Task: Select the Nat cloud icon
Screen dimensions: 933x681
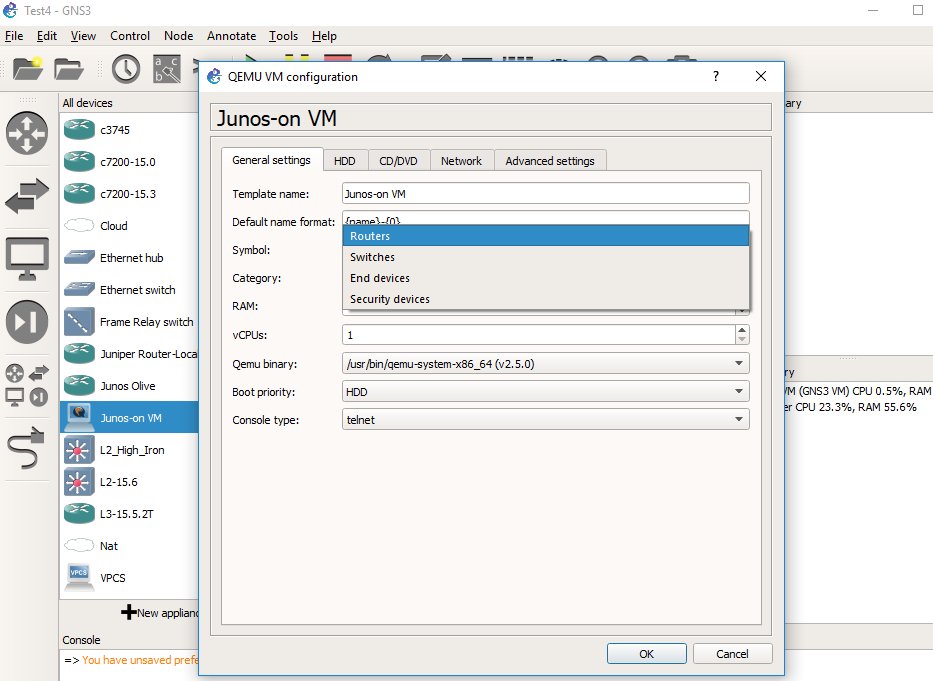Action: 79,545
